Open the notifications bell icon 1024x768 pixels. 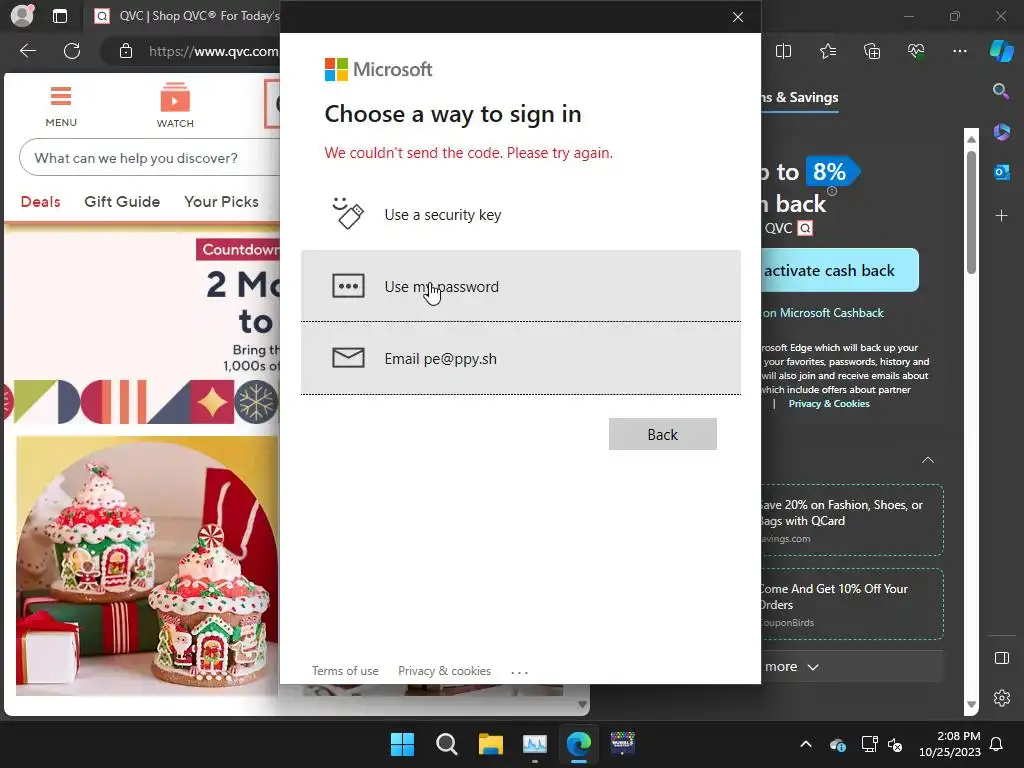coord(997,744)
